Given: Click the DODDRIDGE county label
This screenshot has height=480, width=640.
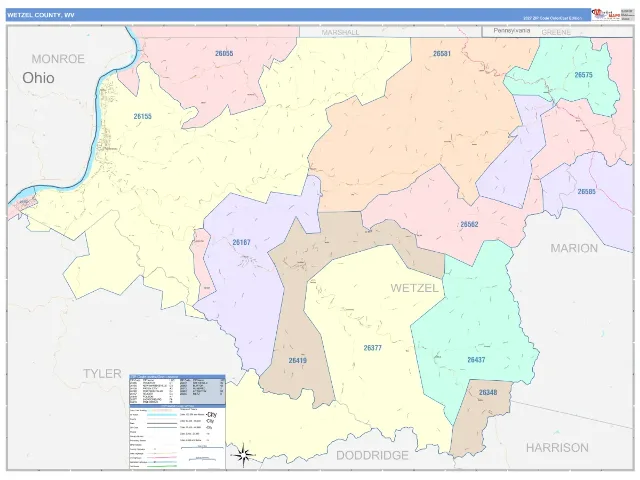Looking at the screenshot, I should [x=372, y=455].
